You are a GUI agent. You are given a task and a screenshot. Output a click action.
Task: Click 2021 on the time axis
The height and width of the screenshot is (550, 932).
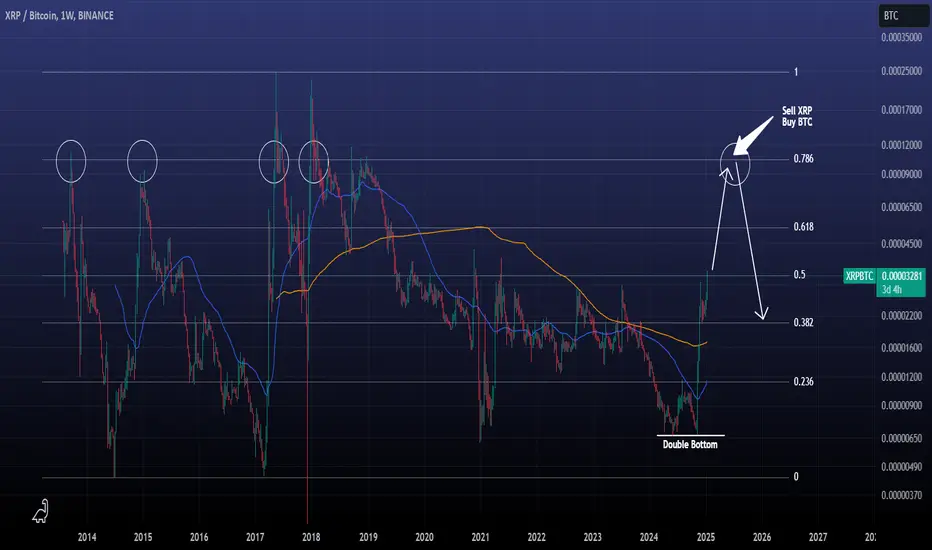tap(480, 537)
